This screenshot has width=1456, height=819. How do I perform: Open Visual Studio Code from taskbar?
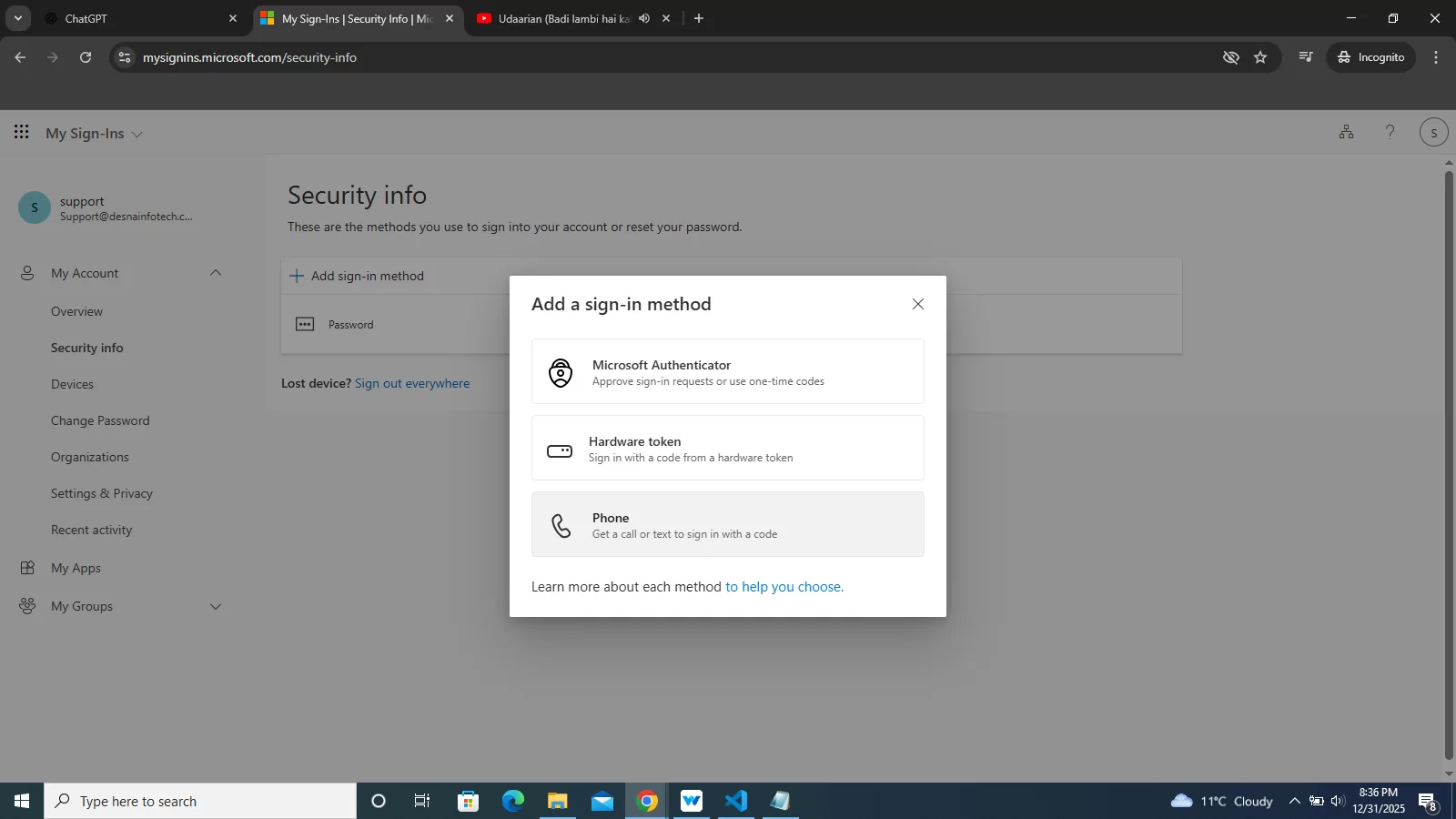coord(736,801)
